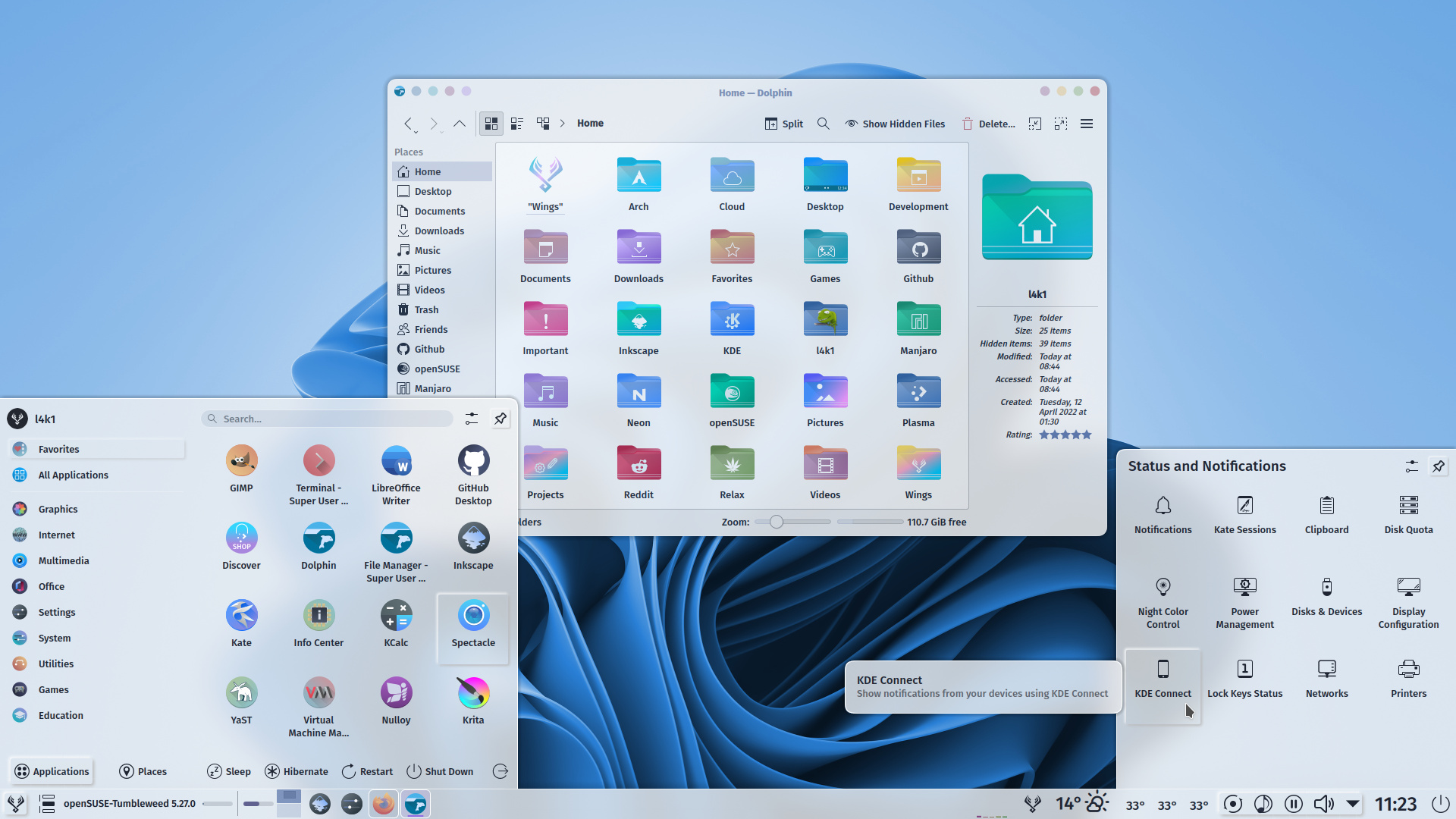Switch Dolphin to icons view mode
This screenshot has height=819, width=1456.
click(x=491, y=124)
